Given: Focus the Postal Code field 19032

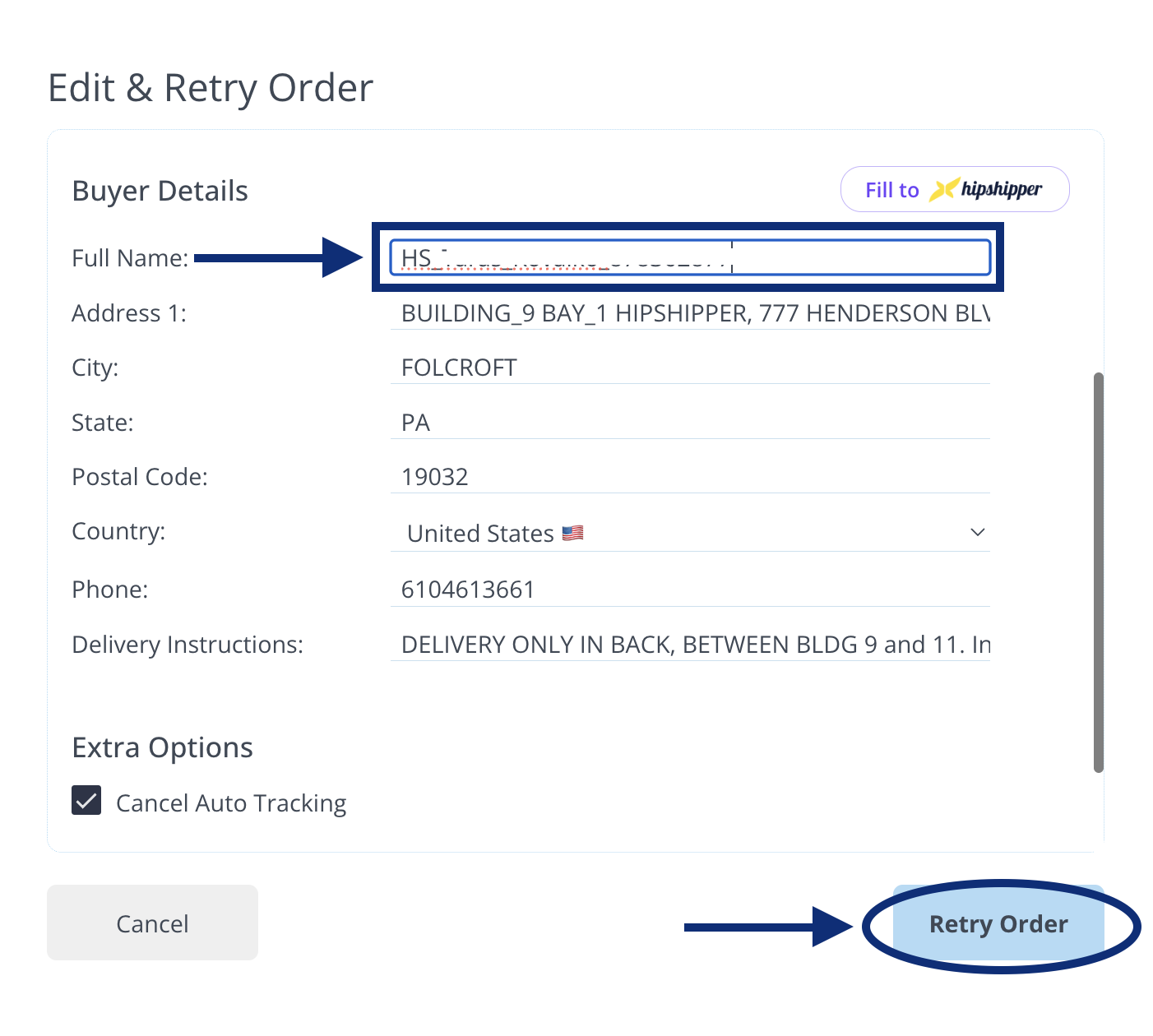Looking at the screenshot, I should coord(689,477).
